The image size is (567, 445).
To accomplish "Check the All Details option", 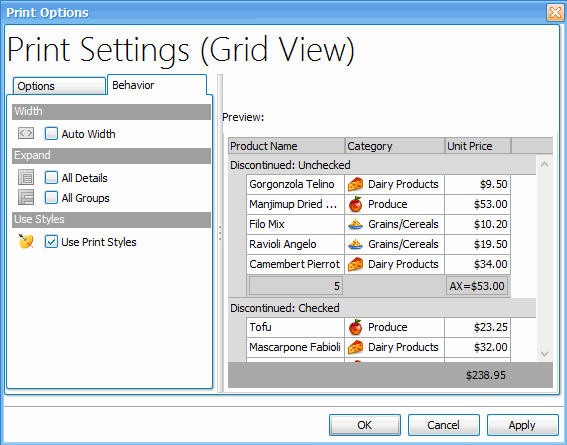I will click(51, 177).
